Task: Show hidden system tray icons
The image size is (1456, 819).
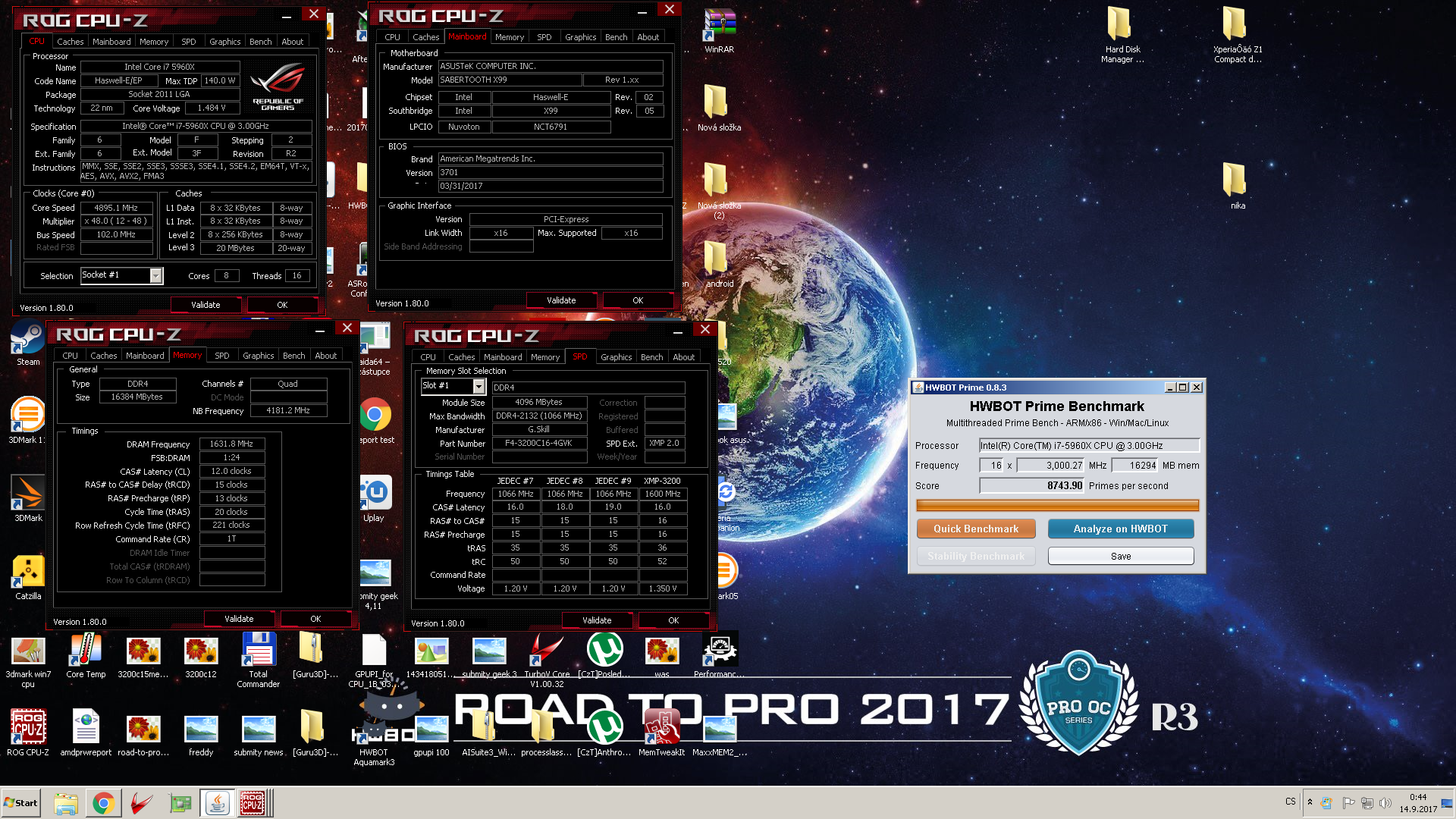Action: [1310, 802]
